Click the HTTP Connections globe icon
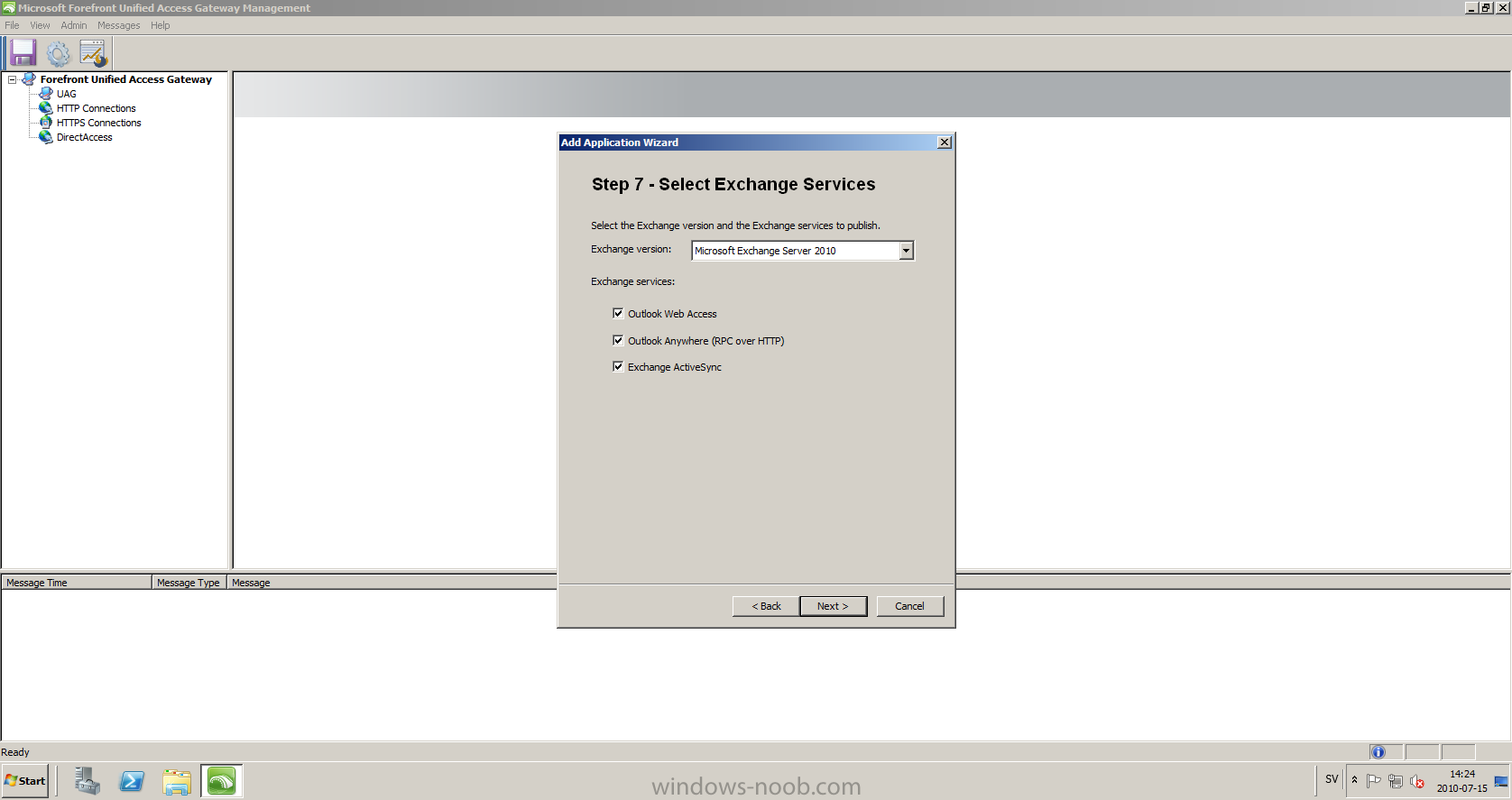The image size is (1512, 800). coord(46,108)
